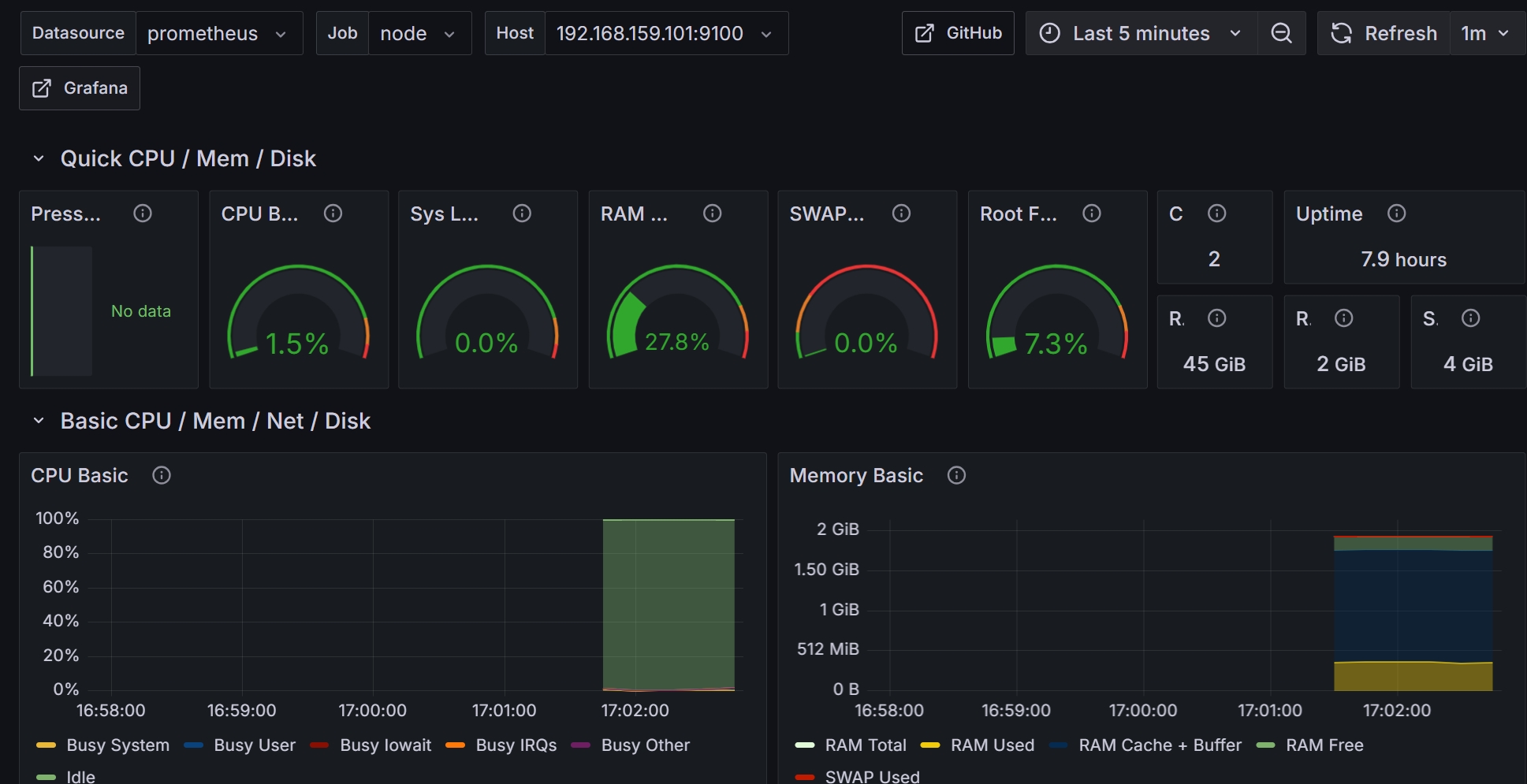Screen dimensions: 1527x784
Task: Click the 27.8% RAM gauge
Action: [677, 313]
